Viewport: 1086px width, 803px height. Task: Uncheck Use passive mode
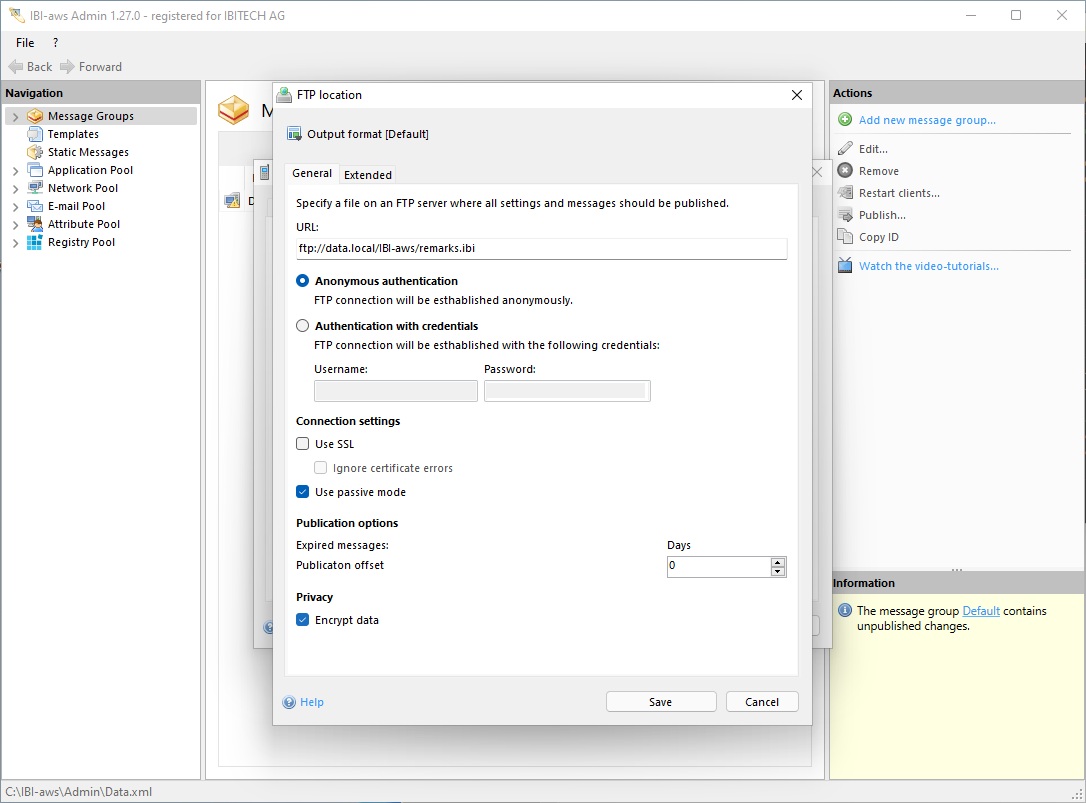click(303, 492)
